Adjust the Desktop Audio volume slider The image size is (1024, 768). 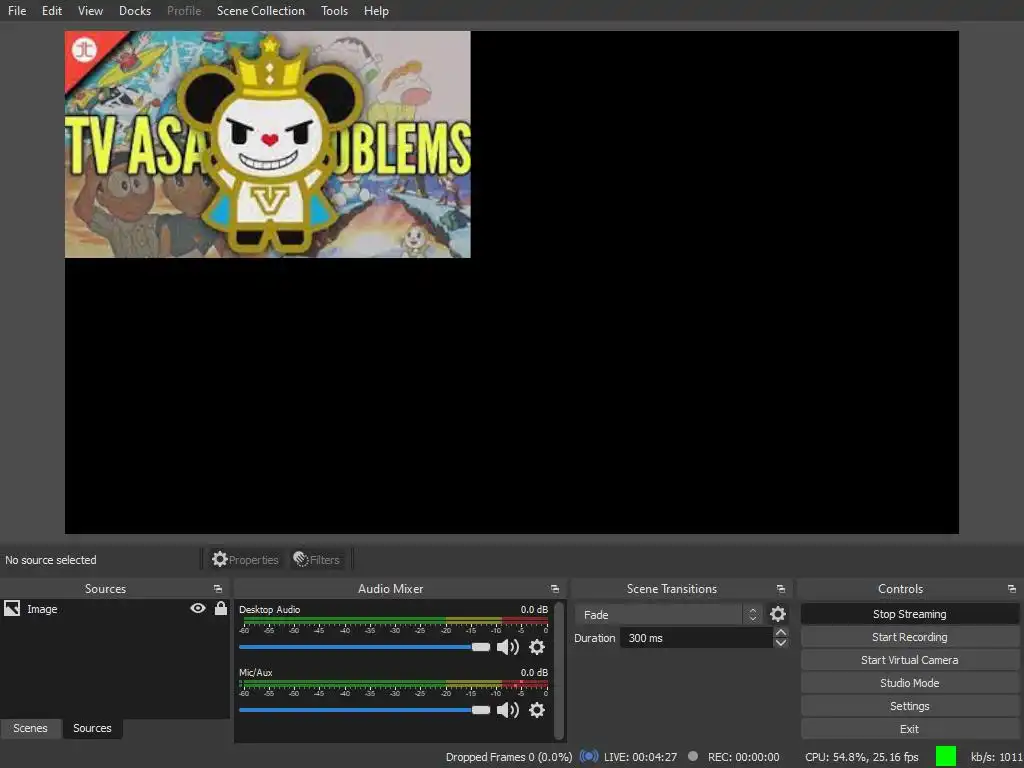point(364,647)
